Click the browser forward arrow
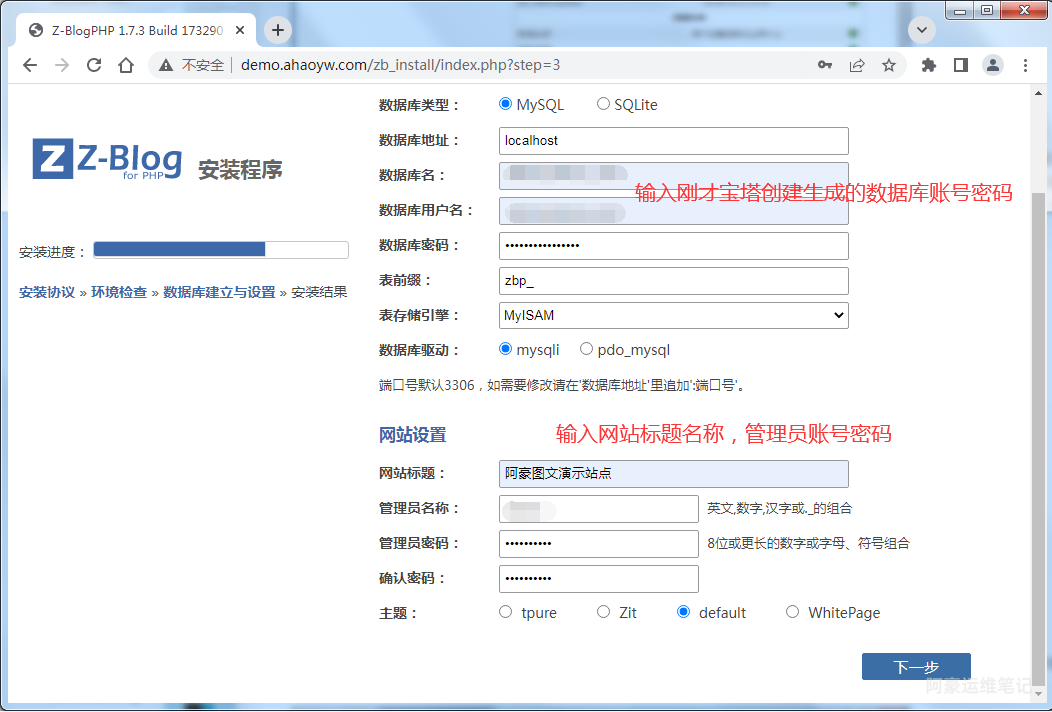Screen dimensions: 1052x712 (x=62, y=65)
